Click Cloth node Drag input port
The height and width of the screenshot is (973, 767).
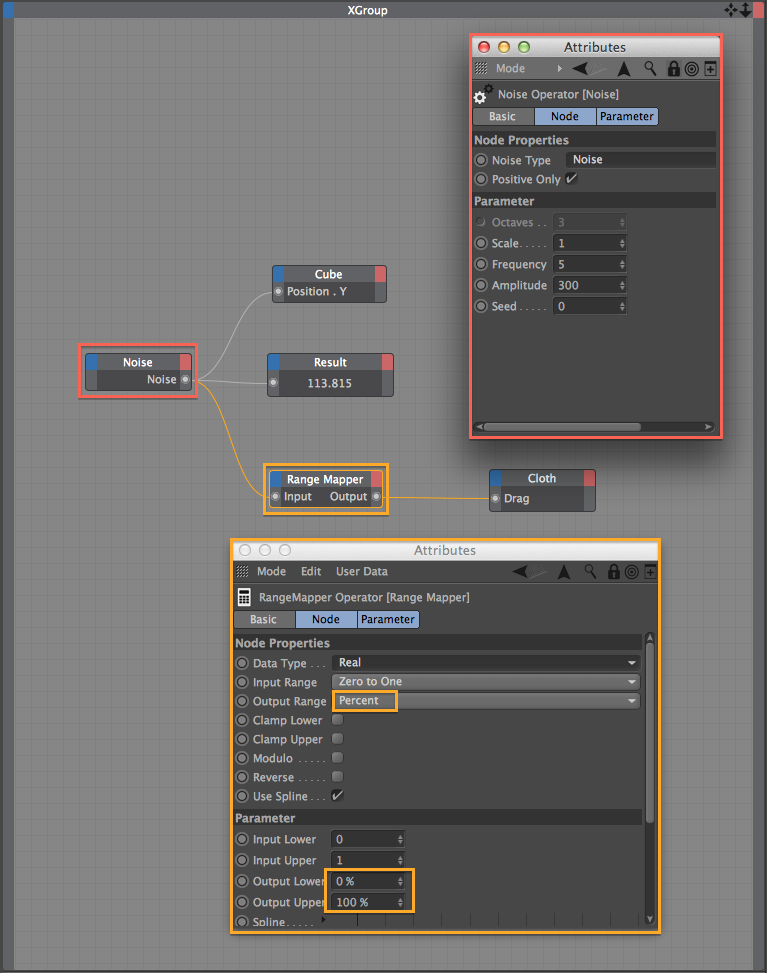495,498
